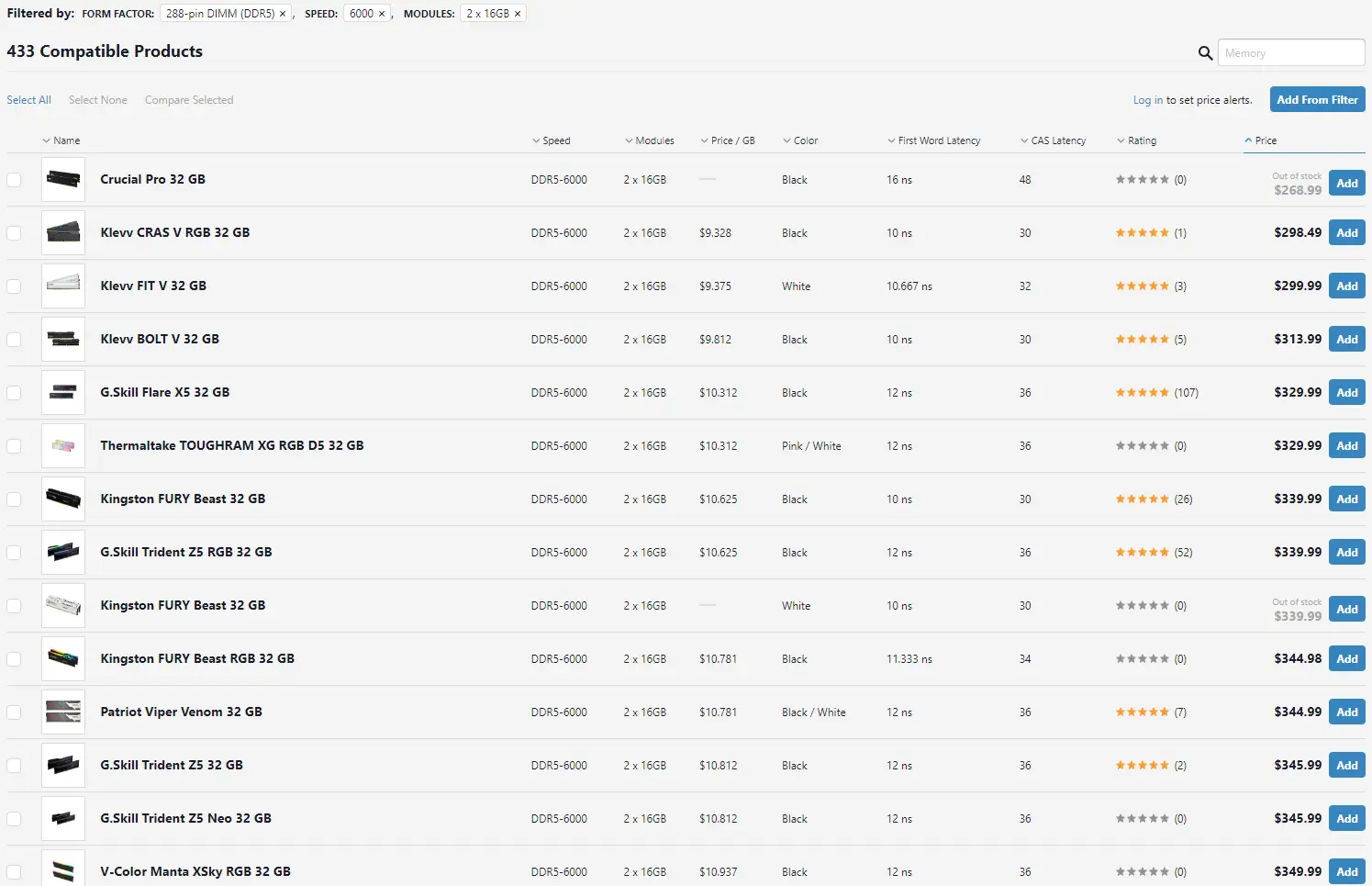Sort by First Word Latency header
Viewport: 1372px width, 886px height.
938,140
